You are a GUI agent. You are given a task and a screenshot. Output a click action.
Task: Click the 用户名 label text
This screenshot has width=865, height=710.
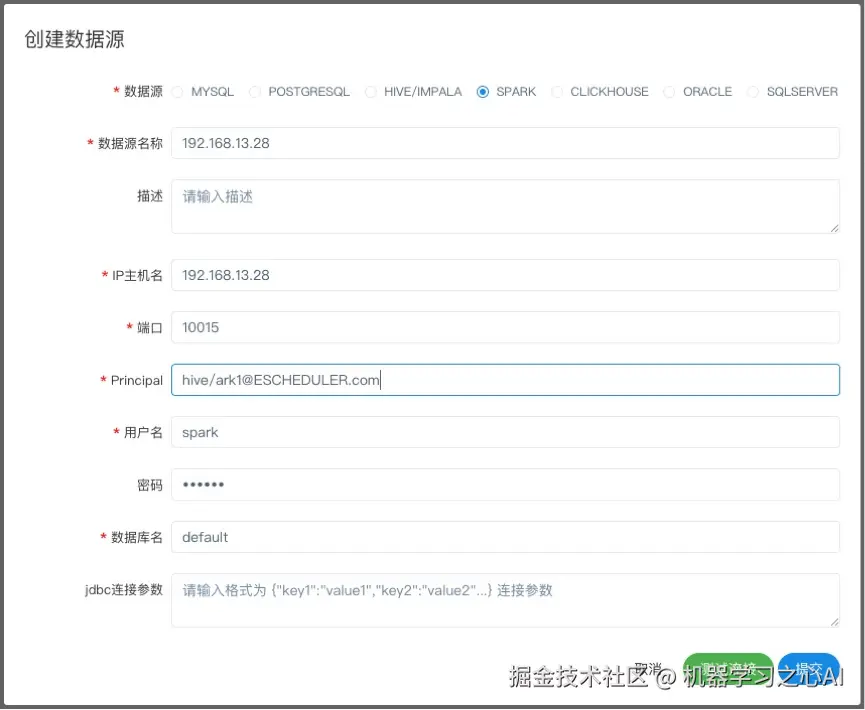[143, 433]
